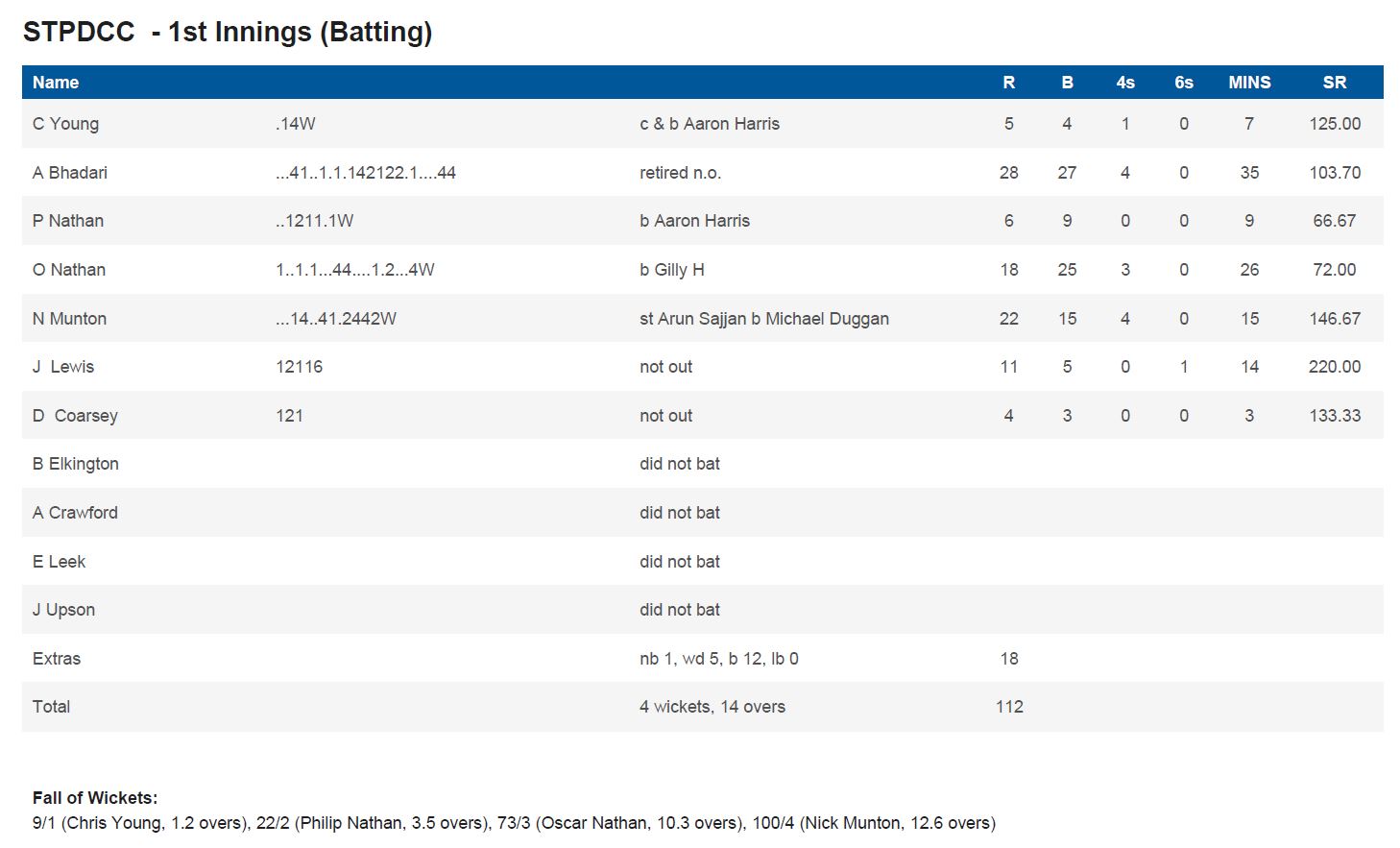Click the 'Fall of Wickets:' heading
The height and width of the screenshot is (848, 1400).
(x=95, y=798)
